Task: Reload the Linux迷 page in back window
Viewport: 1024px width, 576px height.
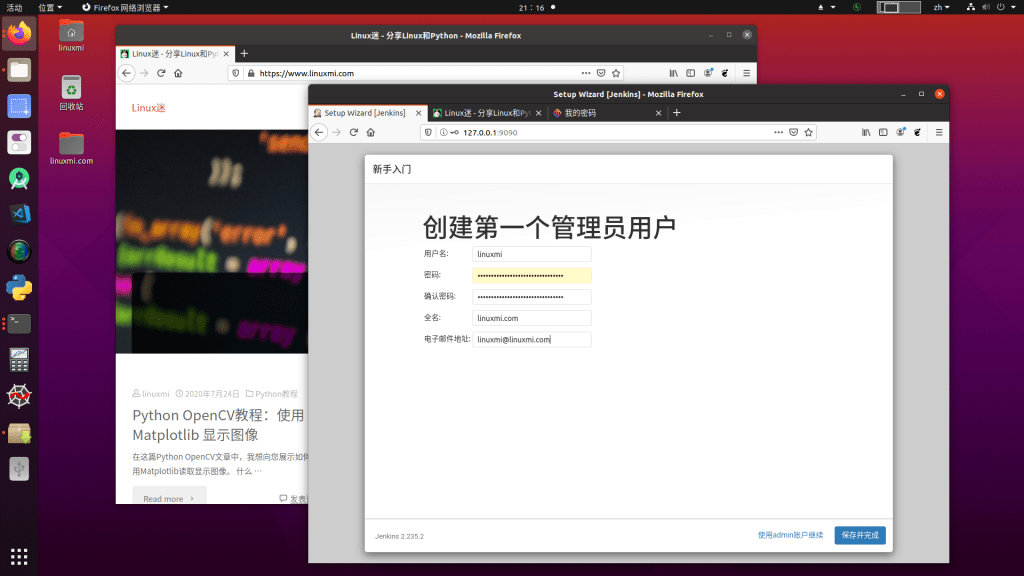Action: click(161, 73)
